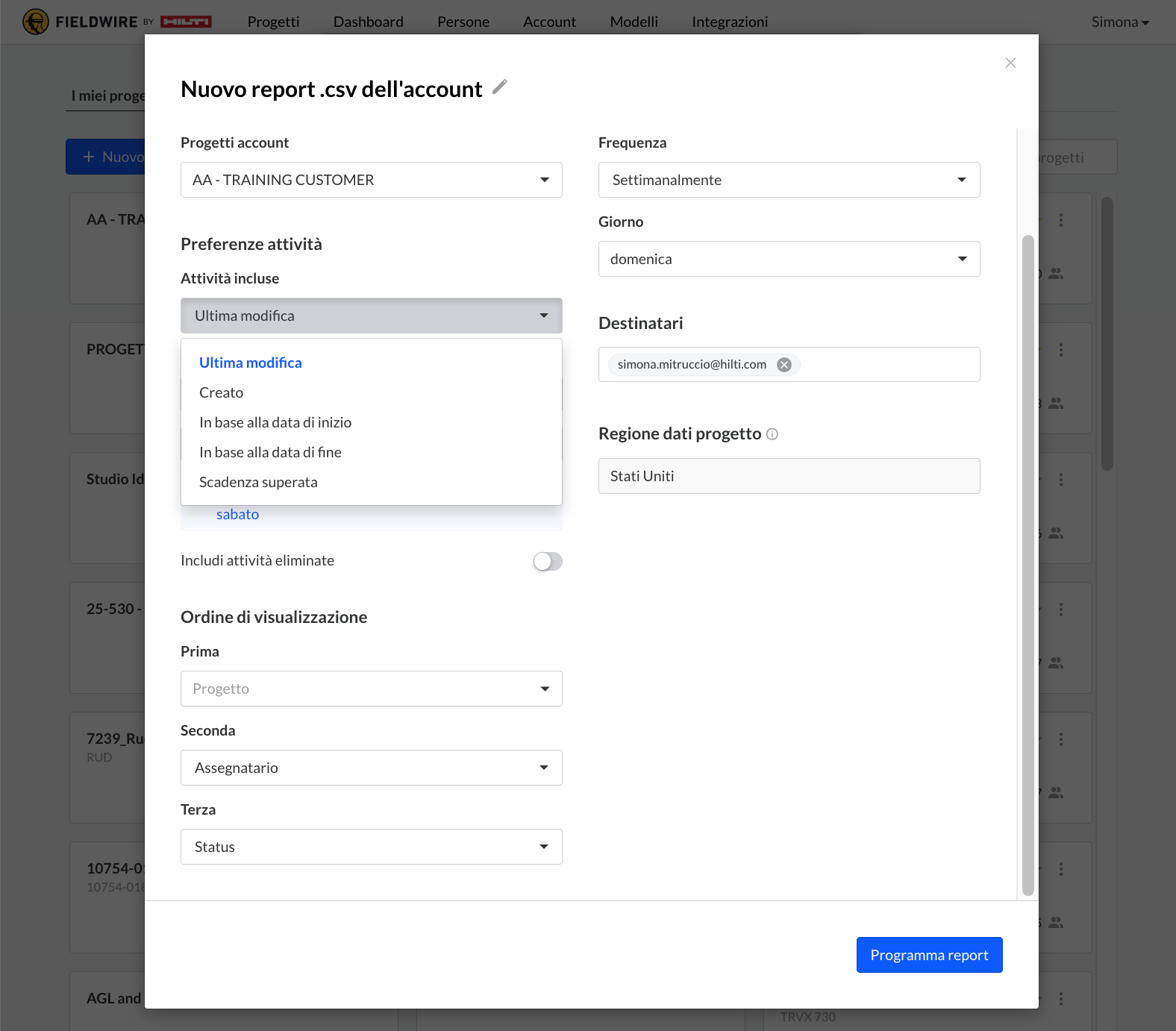Click the Fieldwire logo icon
Image resolution: width=1176 pixels, height=1031 pixels.
click(x=35, y=22)
